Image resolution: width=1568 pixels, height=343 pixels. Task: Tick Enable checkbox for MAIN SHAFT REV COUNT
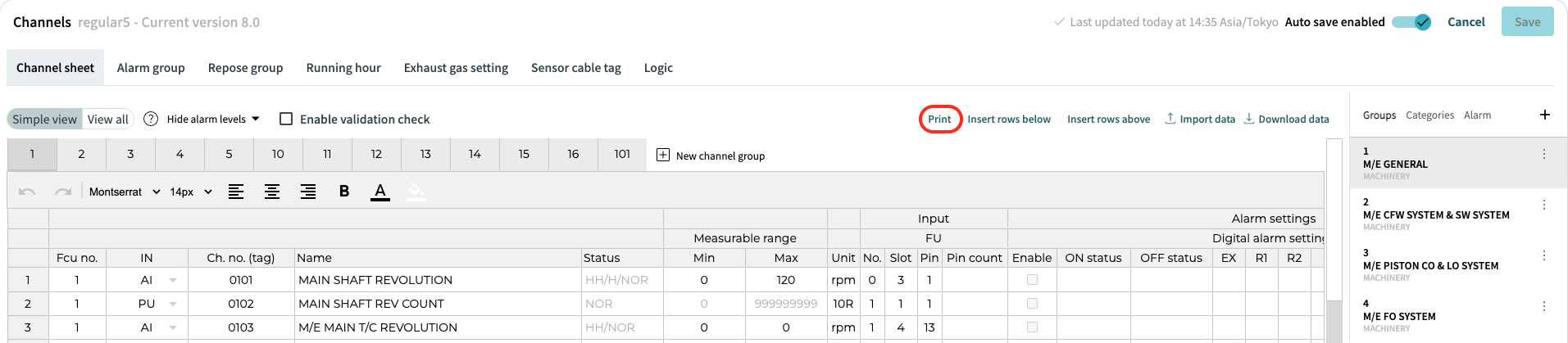[x=1032, y=304]
